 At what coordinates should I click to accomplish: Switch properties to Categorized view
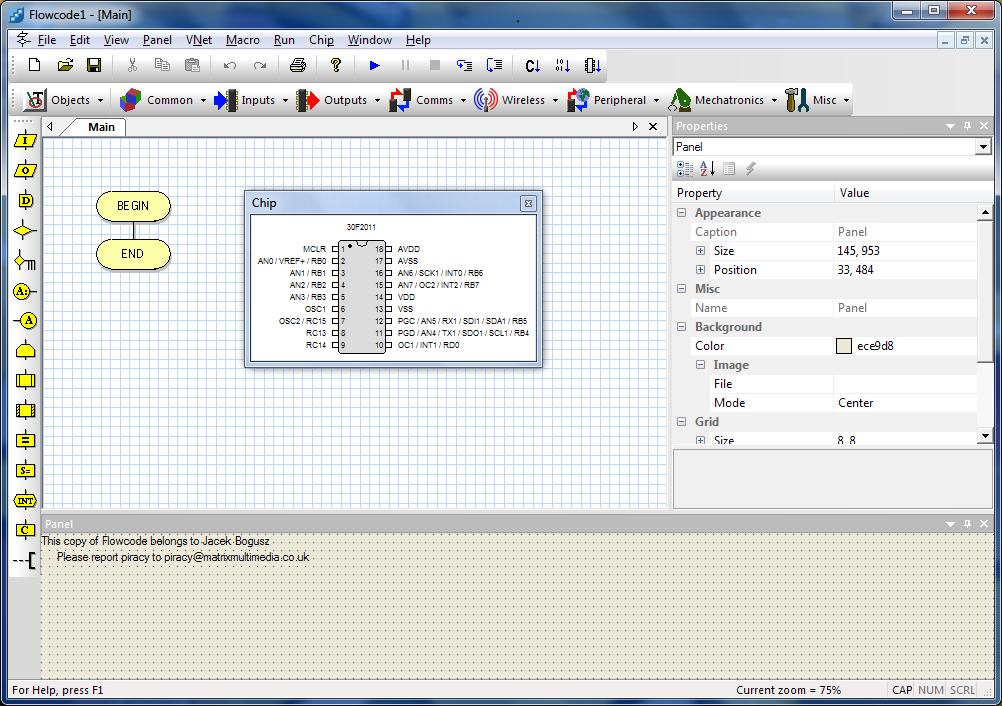pos(684,169)
